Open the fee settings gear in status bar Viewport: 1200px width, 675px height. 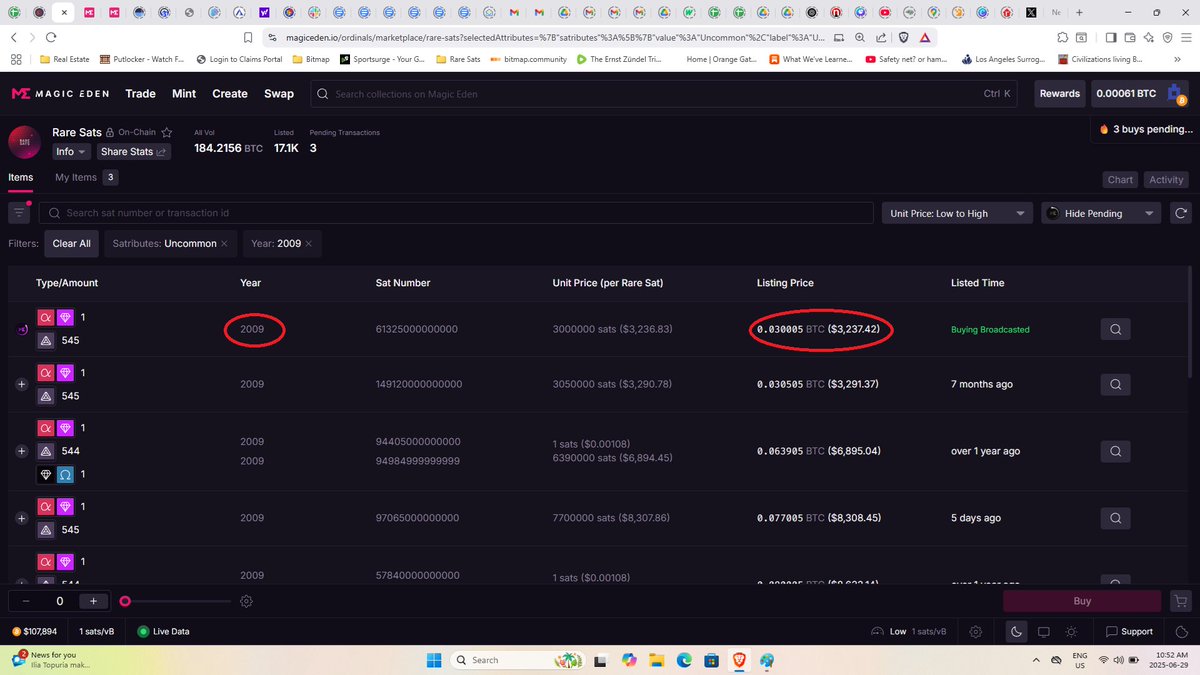point(976,631)
